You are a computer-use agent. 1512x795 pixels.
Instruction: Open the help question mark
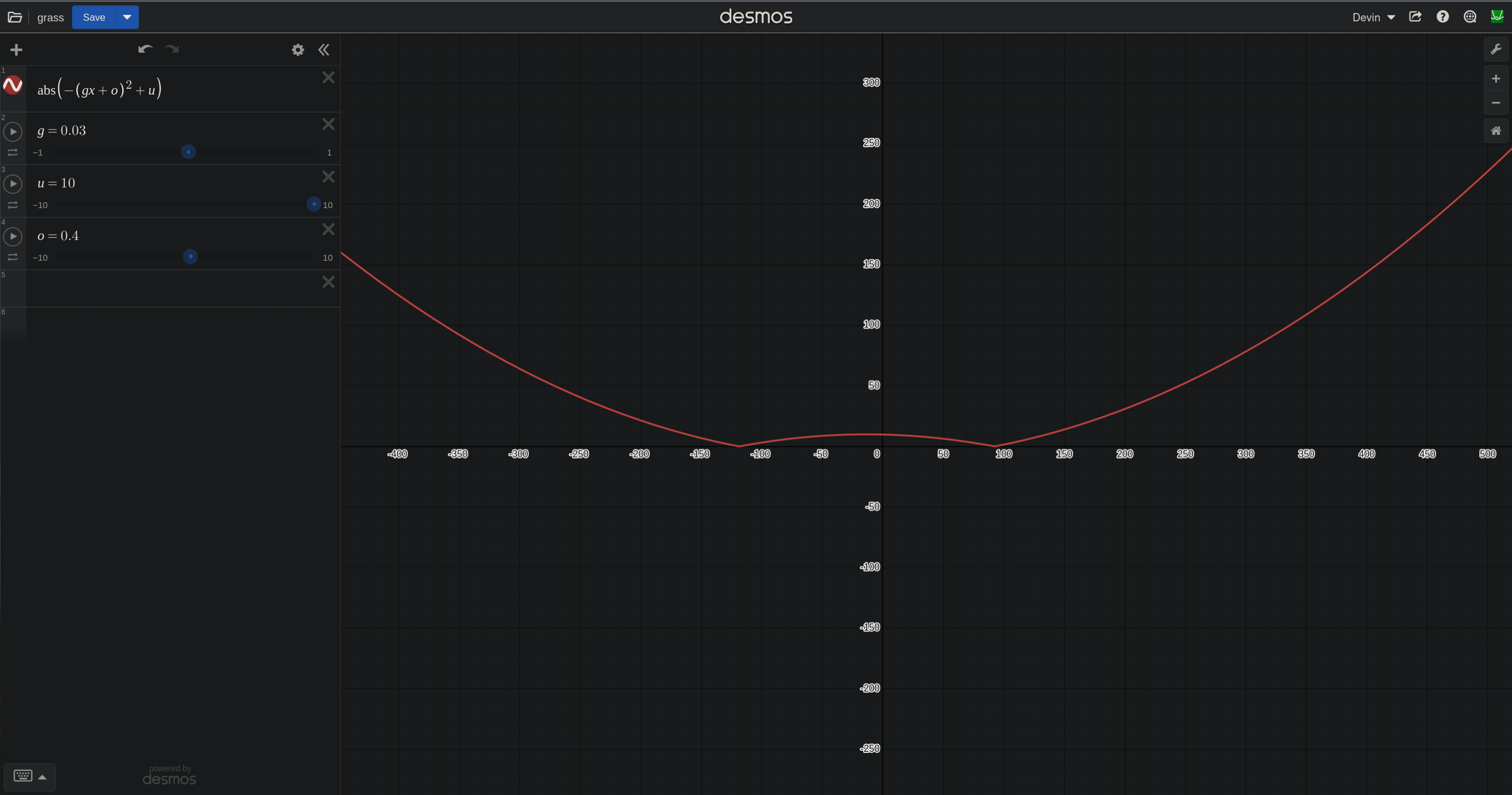point(1442,17)
